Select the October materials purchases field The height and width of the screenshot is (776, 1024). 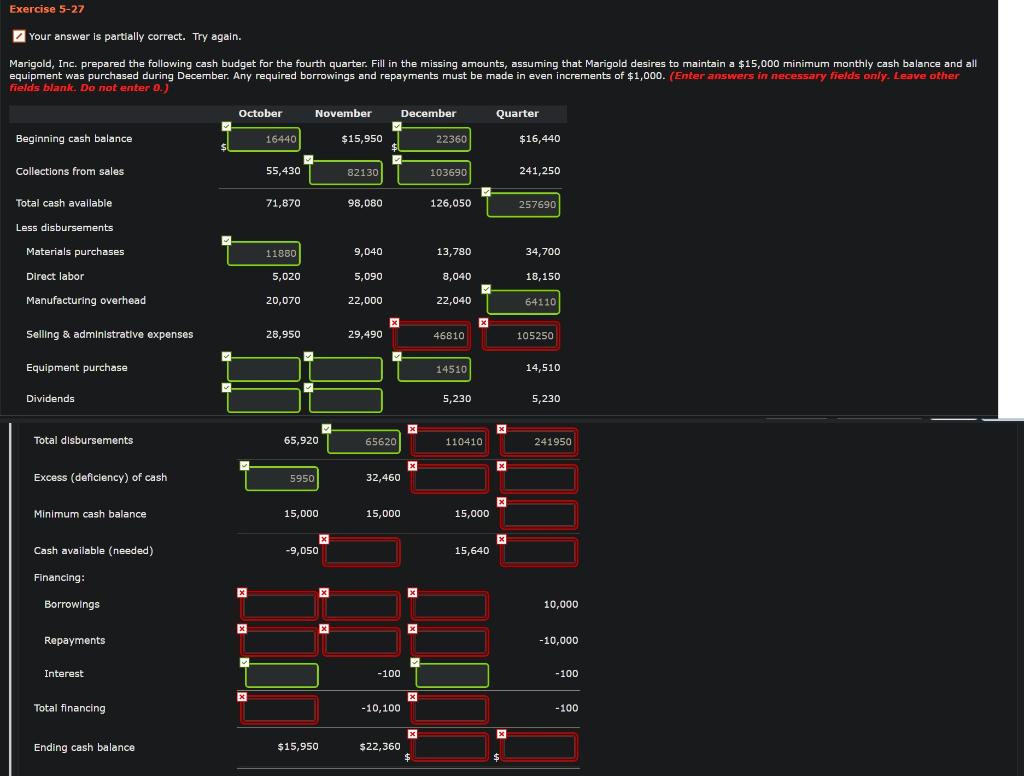point(264,253)
